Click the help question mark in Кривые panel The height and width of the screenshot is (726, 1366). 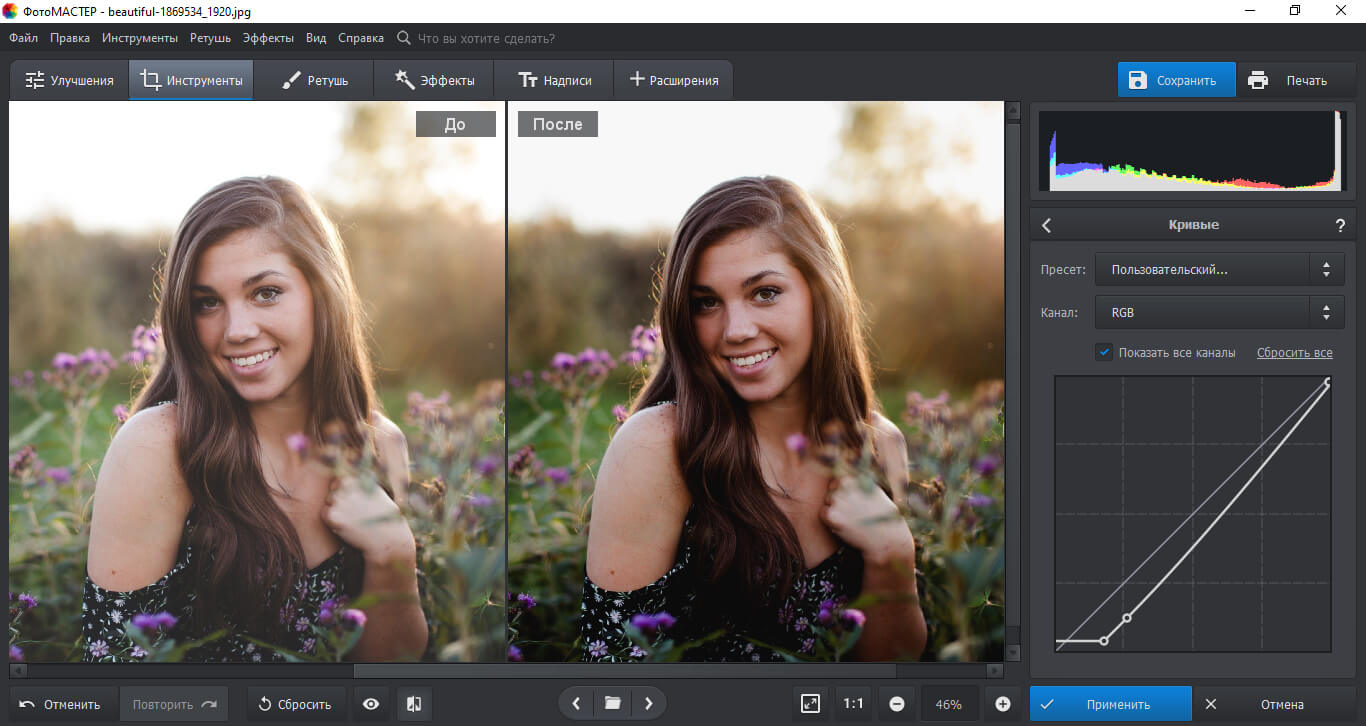point(1340,226)
